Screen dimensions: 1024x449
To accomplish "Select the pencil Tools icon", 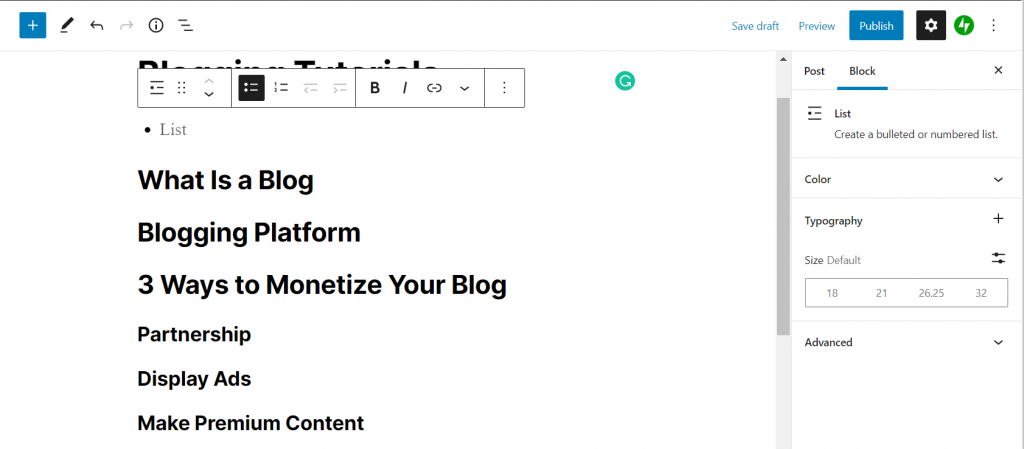I will click(66, 25).
